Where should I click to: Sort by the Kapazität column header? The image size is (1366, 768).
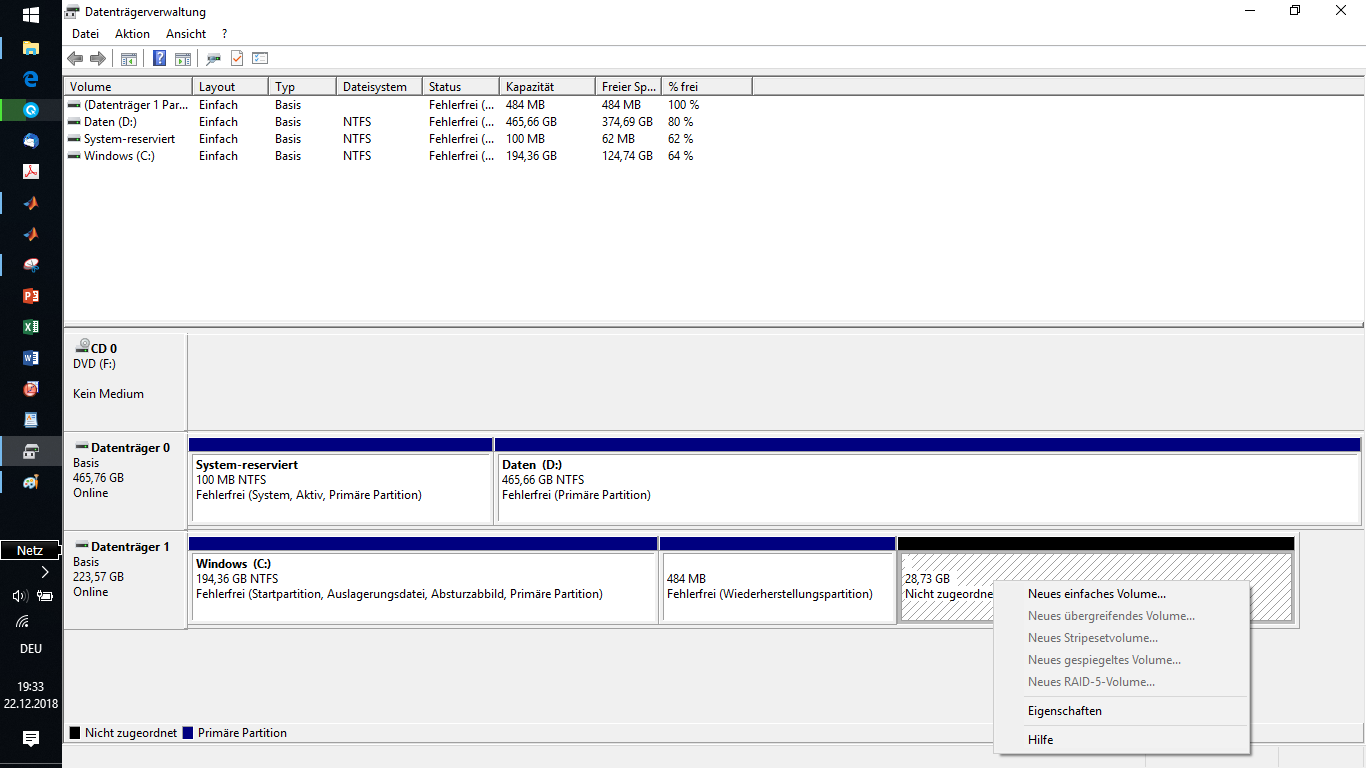pos(547,87)
